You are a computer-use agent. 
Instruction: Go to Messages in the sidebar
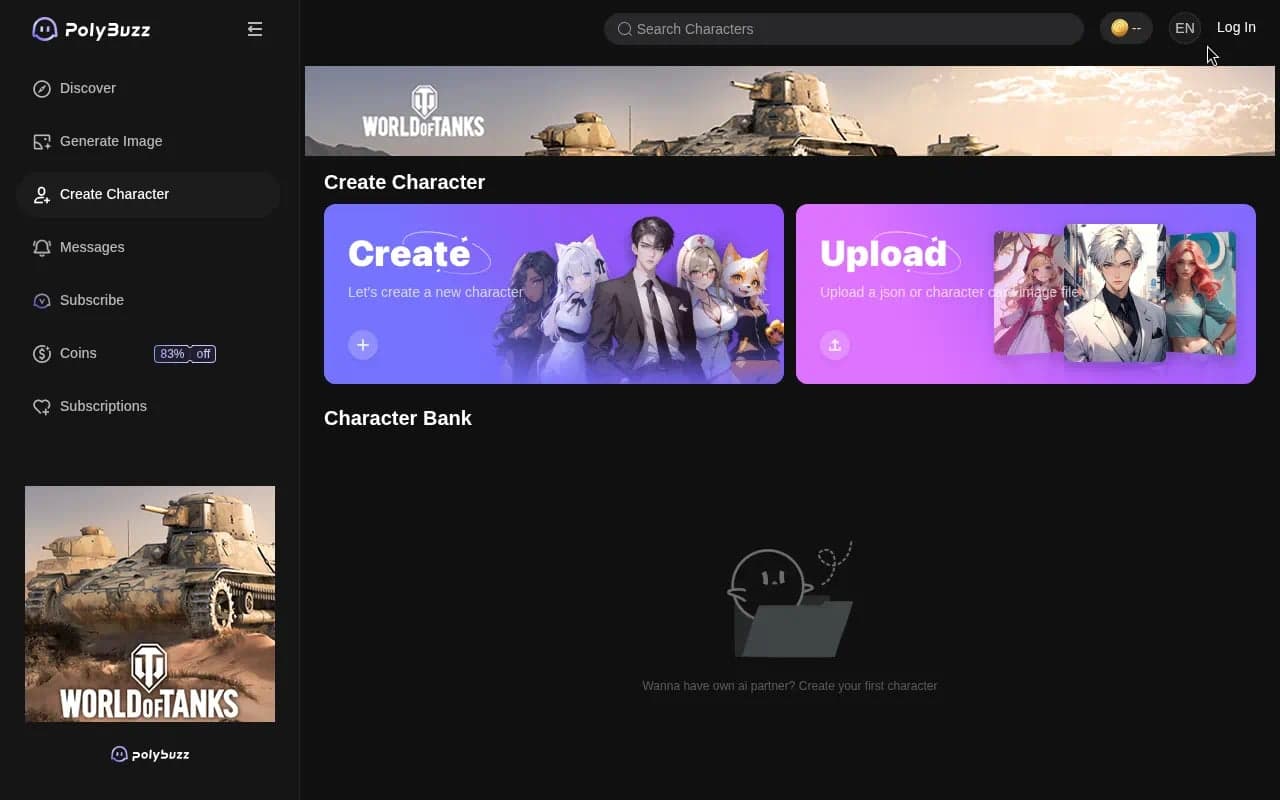(148, 247)
